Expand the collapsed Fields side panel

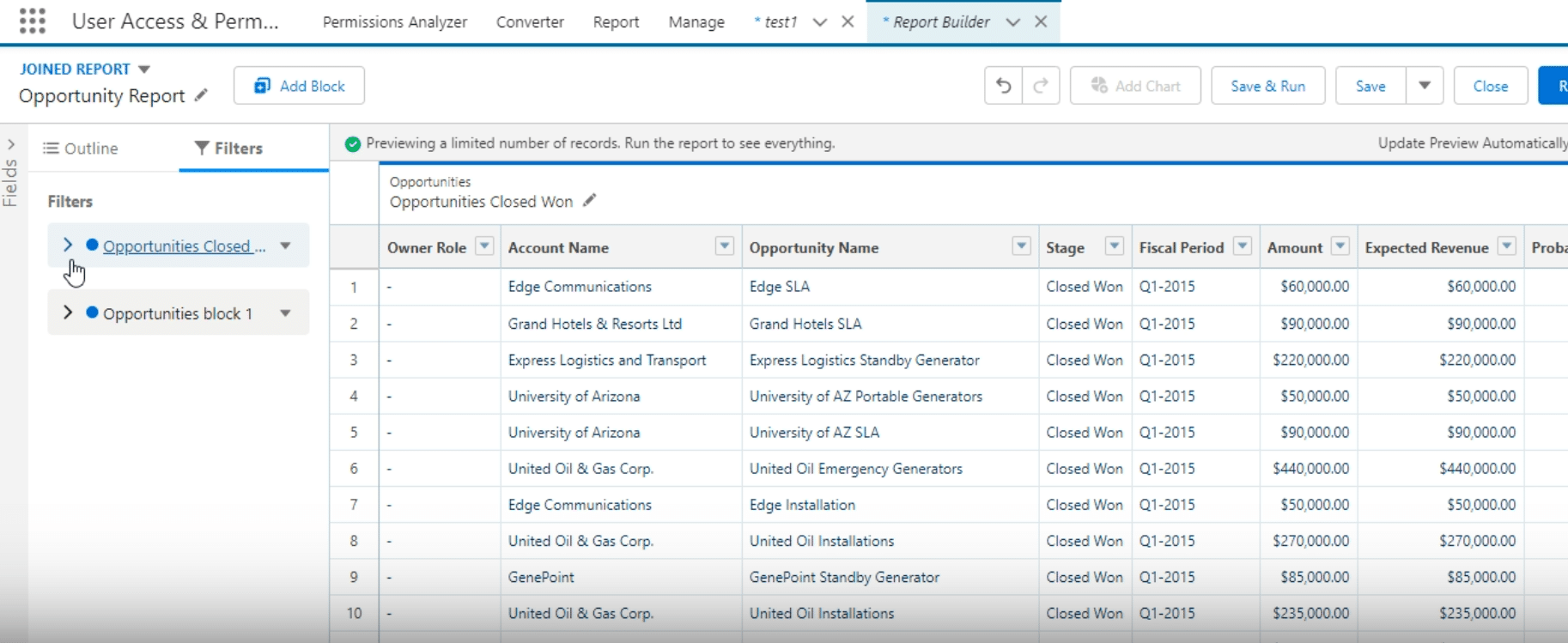10,144
